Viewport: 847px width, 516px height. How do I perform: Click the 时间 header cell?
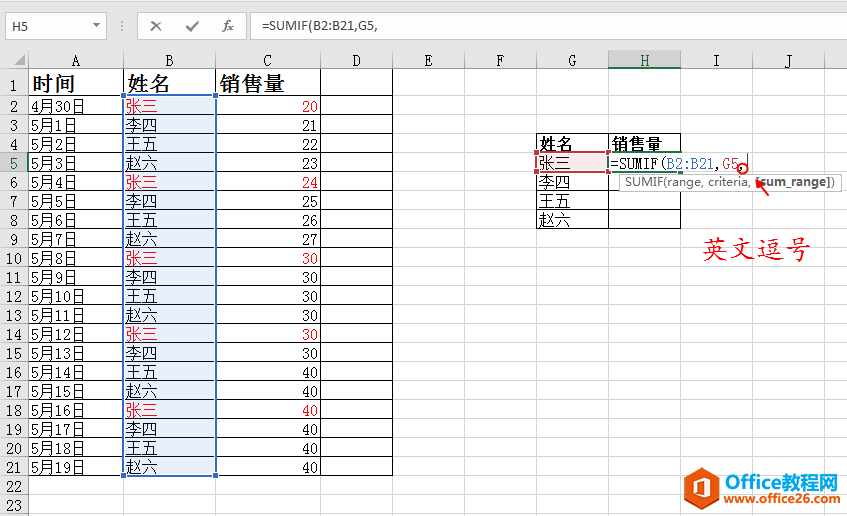(x=76, y=83)
